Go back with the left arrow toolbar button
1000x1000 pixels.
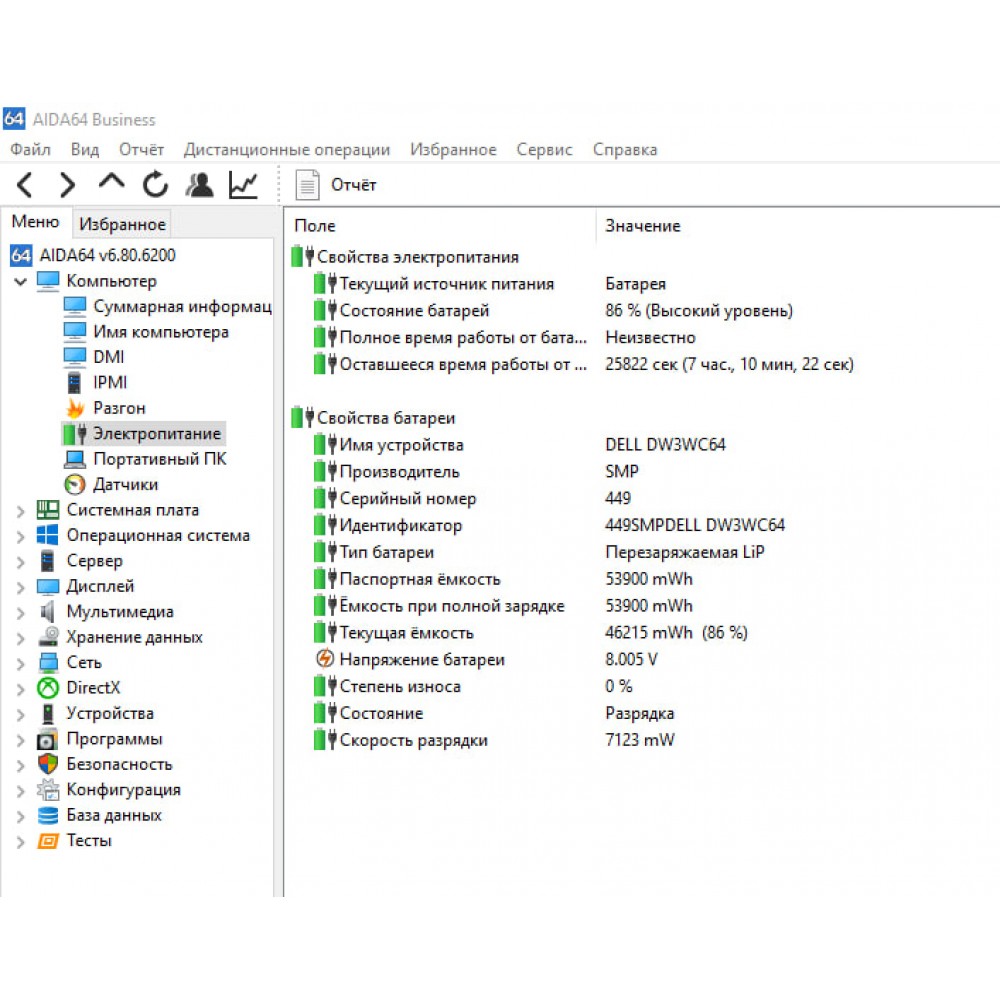[25, 185]
